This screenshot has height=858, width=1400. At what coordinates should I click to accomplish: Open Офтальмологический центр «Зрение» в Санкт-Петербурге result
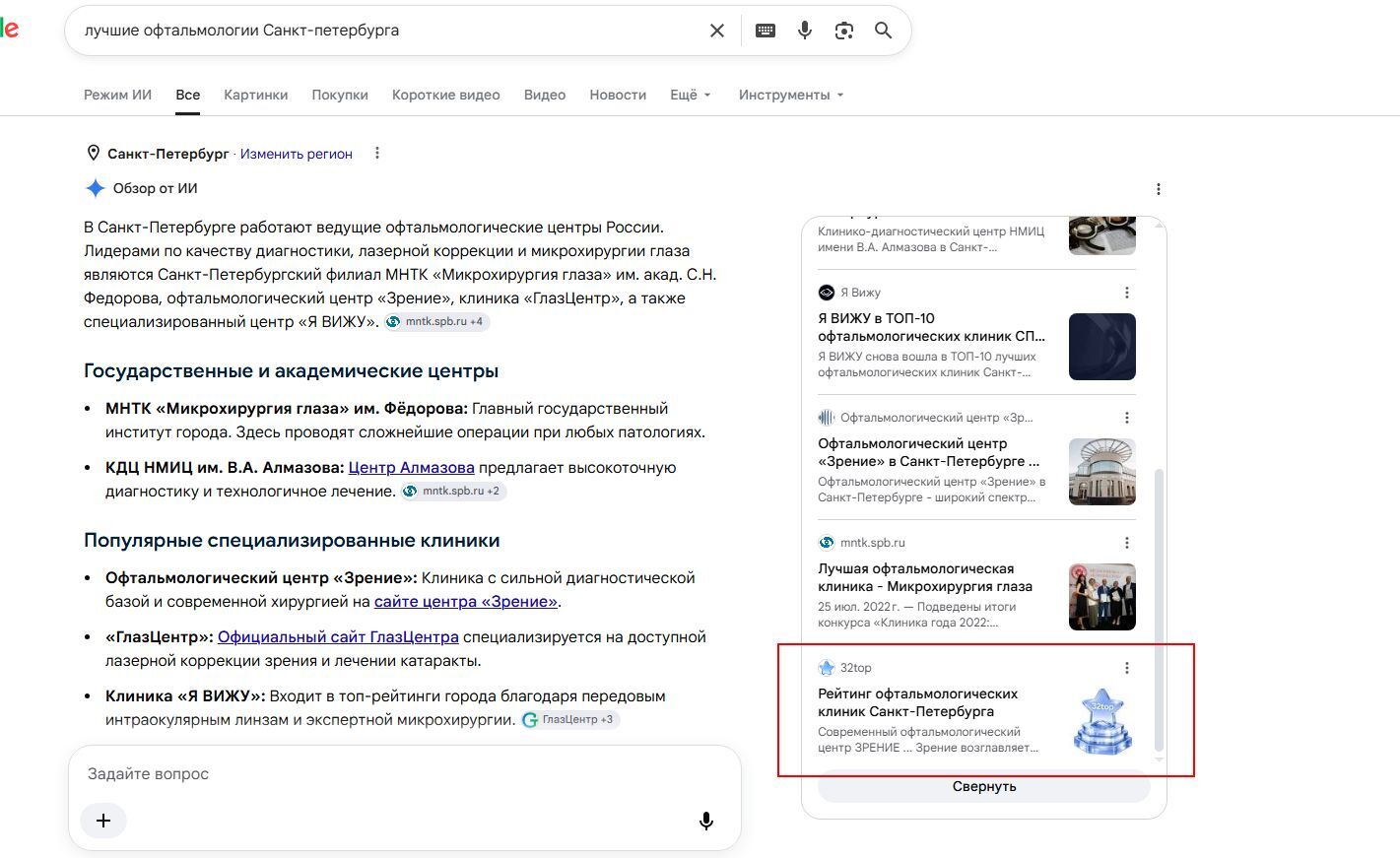pos(929,452)
